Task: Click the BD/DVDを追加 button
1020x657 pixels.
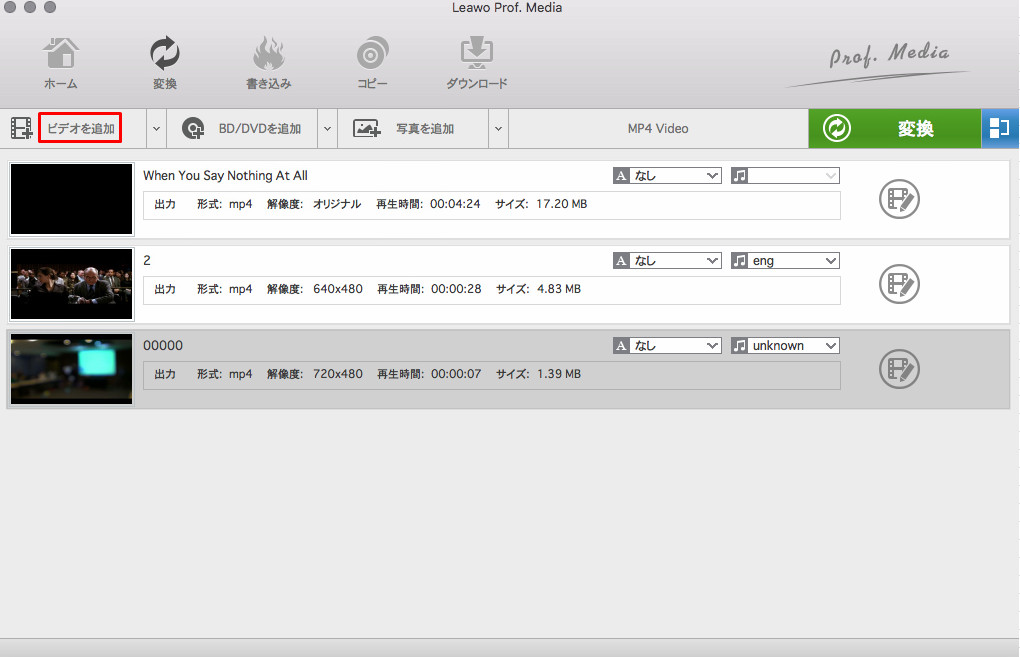Action: [x=258, y=129]
